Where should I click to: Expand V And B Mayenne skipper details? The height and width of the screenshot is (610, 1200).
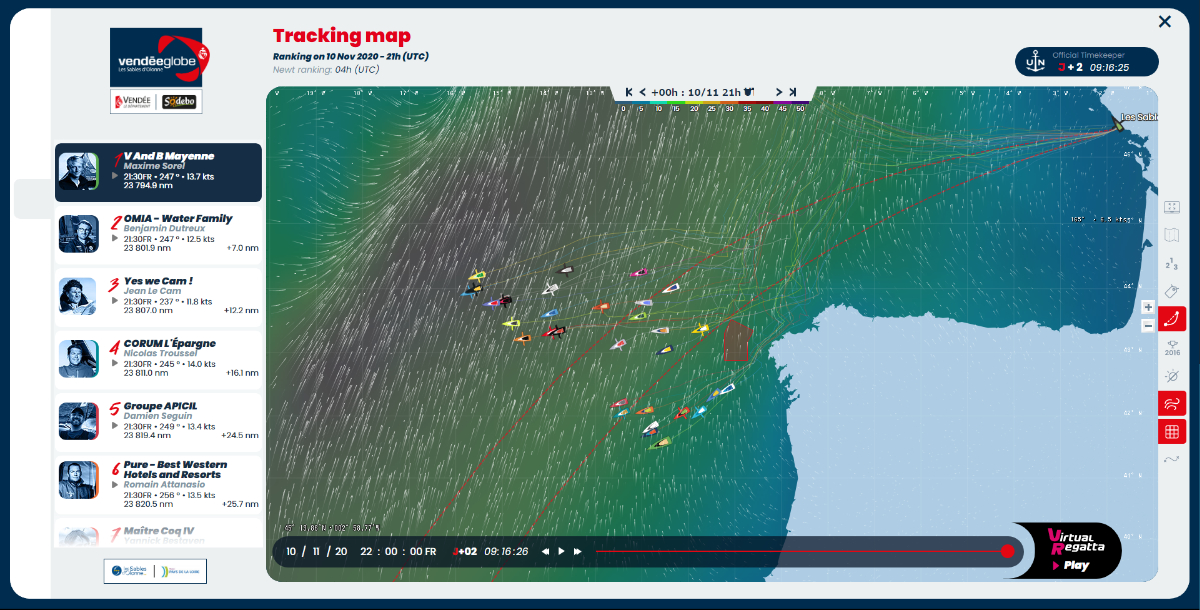(114, 177)
